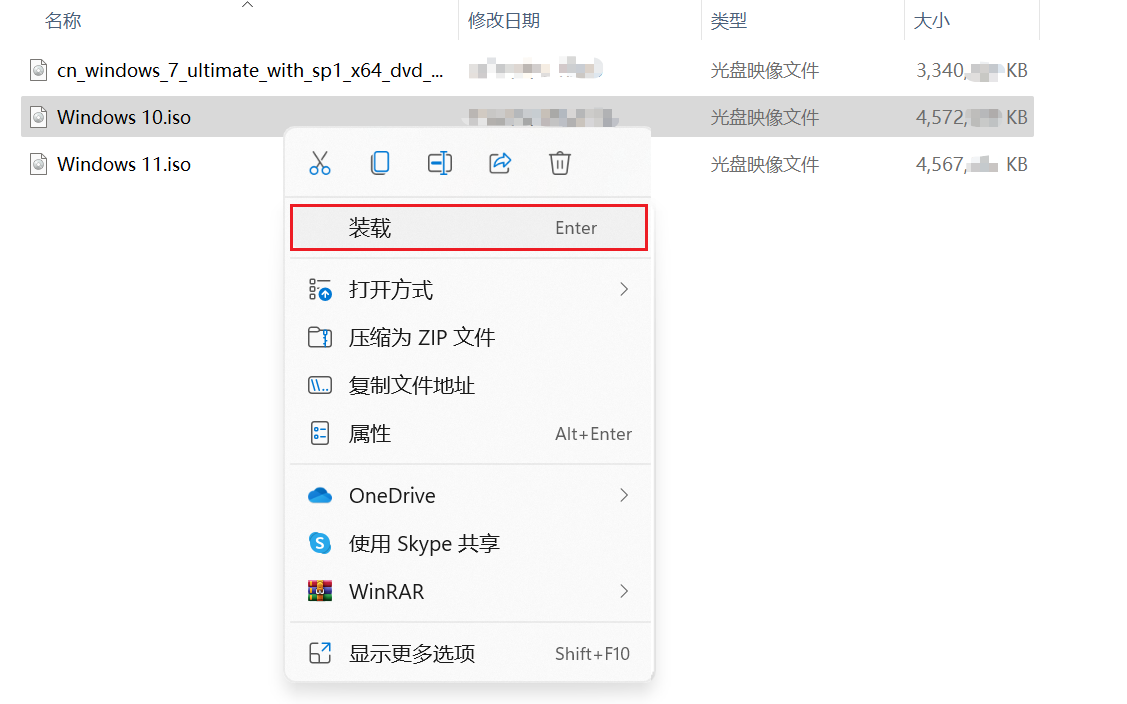
Task: Sort by the 大小 column header
Action: coord(932,21)
